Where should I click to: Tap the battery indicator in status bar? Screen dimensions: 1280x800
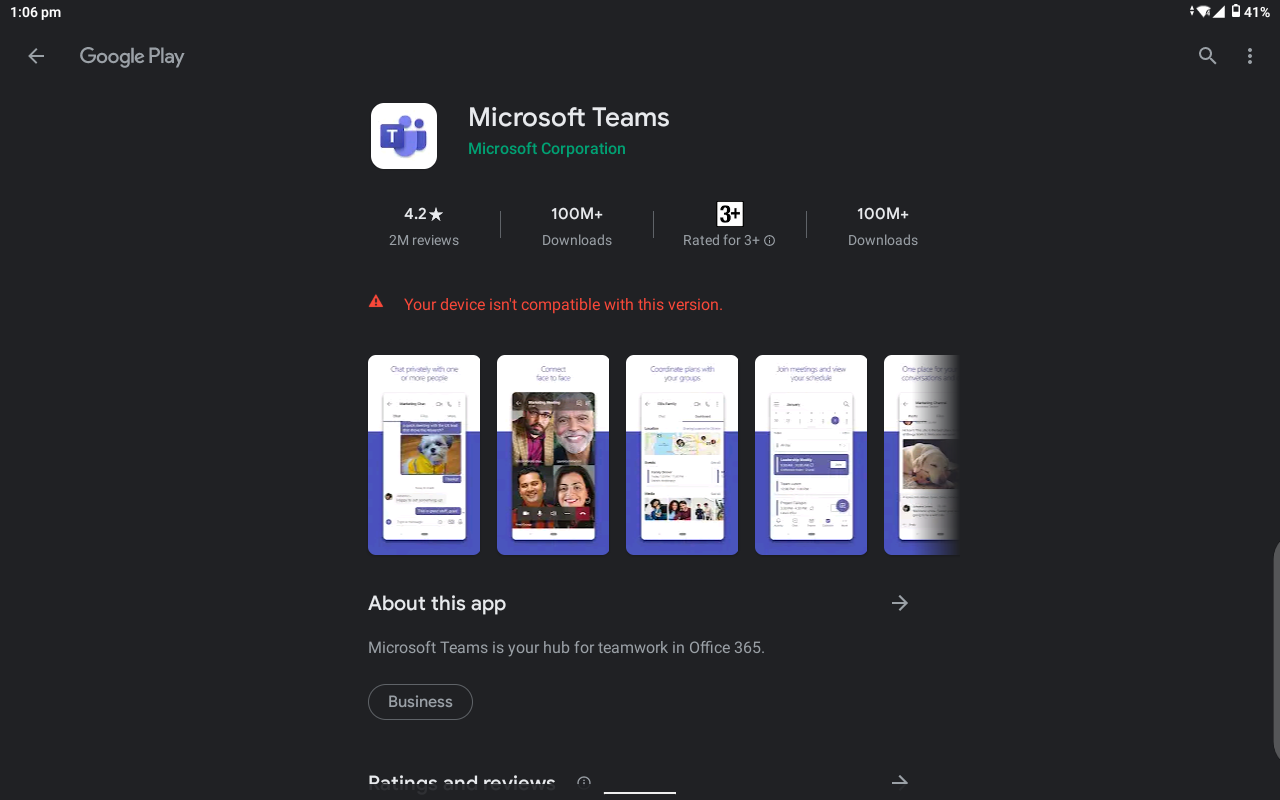(x=1236, y=12)
